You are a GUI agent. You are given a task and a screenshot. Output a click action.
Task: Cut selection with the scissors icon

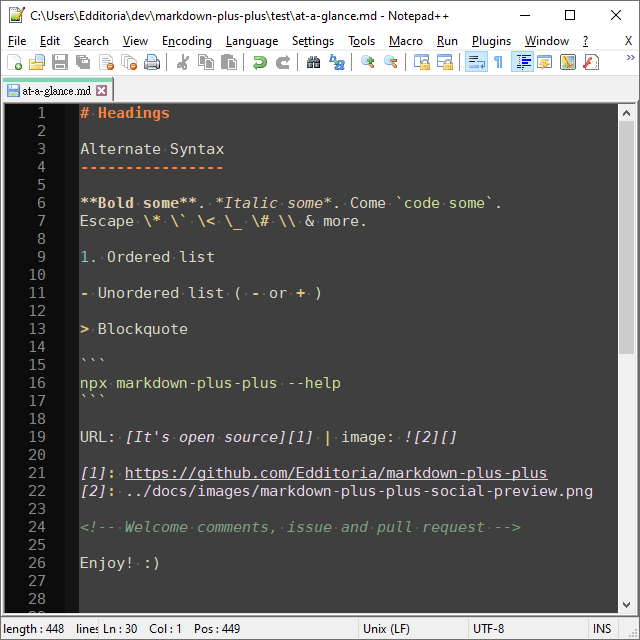[x=183, y=62]
